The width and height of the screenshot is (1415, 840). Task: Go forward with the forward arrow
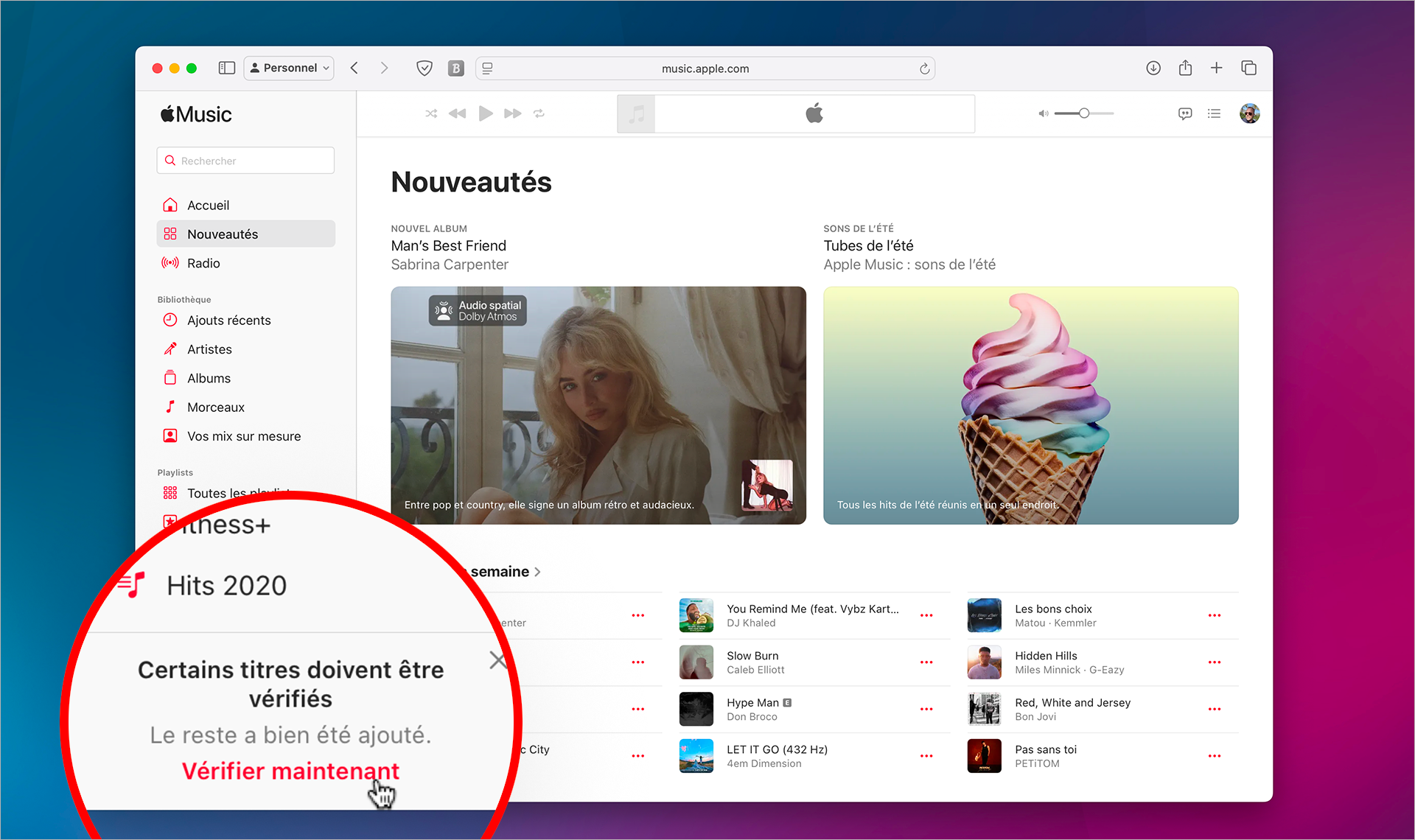click(x=384, y=68)
